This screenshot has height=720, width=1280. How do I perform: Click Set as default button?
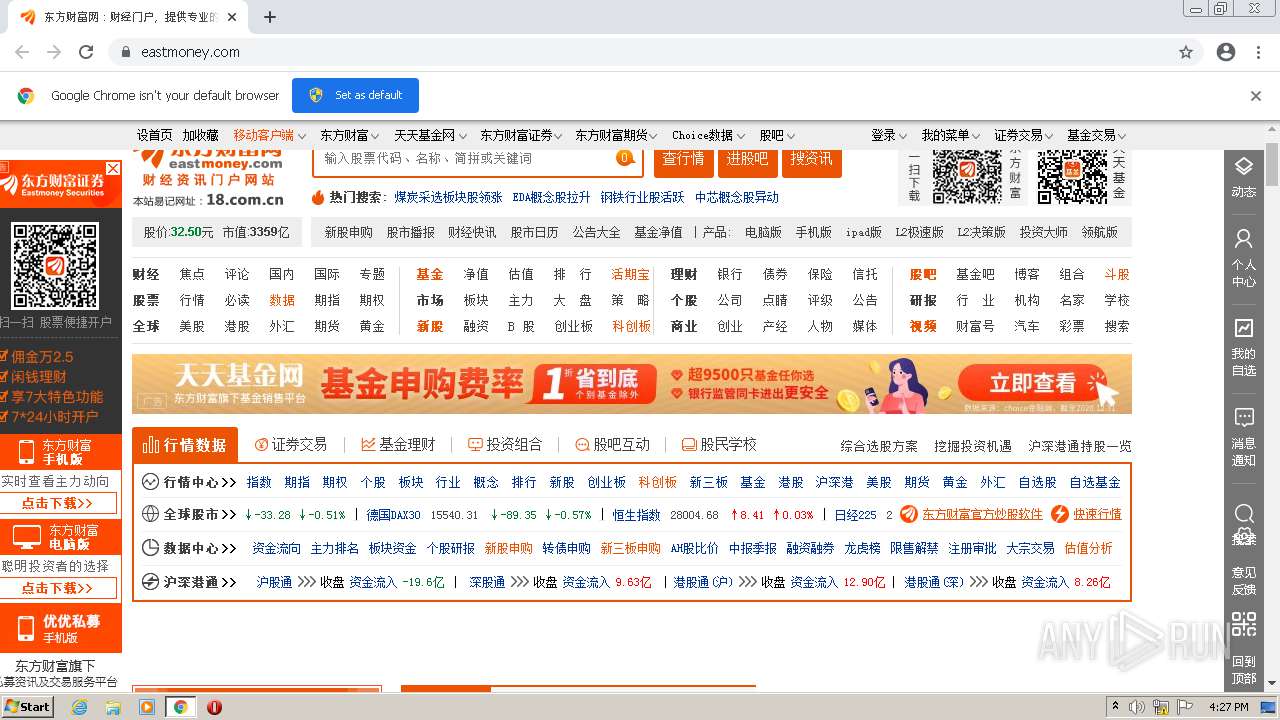tap(355, 95)
